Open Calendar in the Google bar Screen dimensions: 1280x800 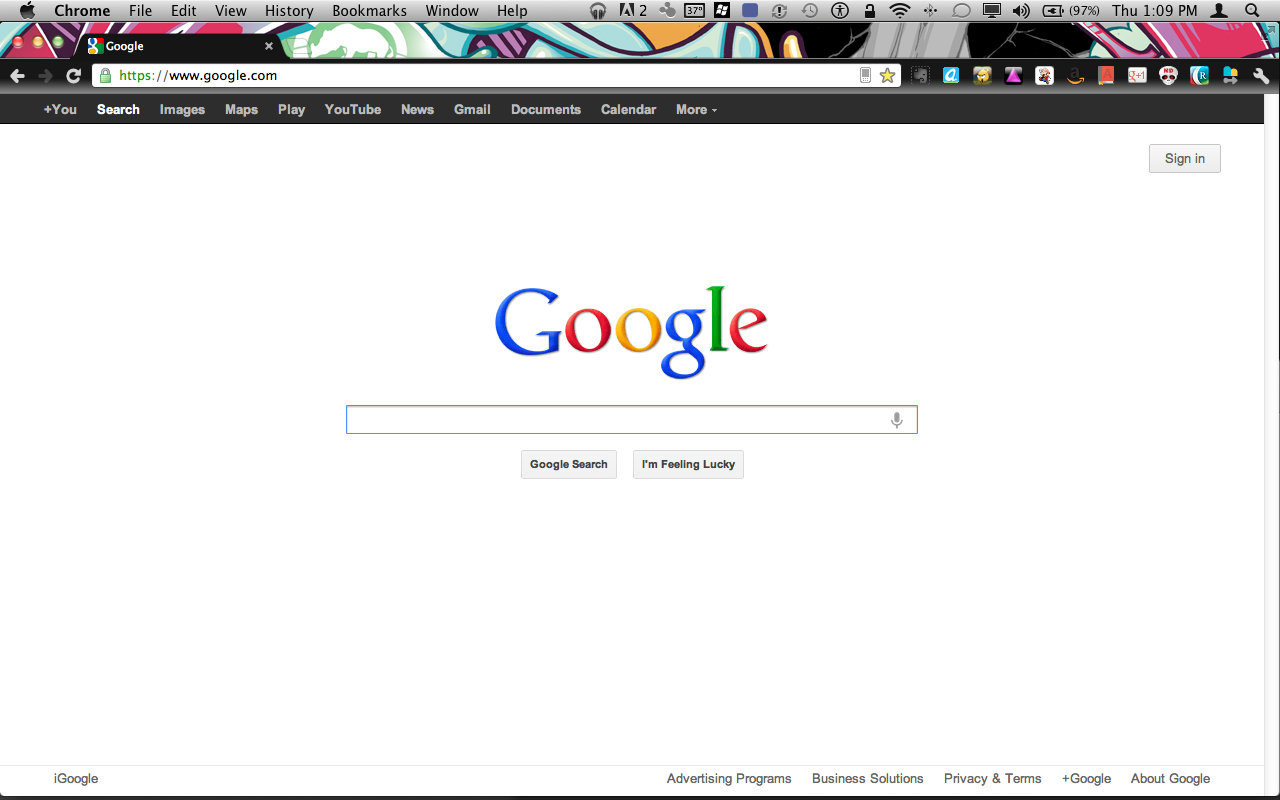tap(628, 110)
